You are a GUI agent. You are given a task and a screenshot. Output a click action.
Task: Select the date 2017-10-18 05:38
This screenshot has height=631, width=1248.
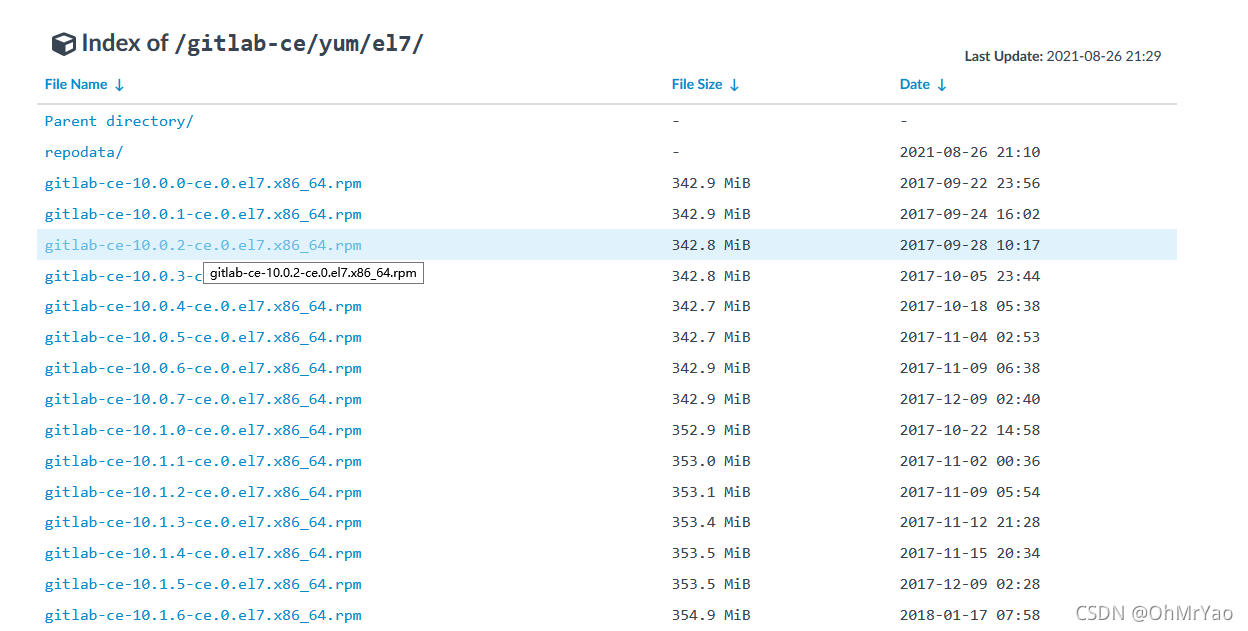click(x=970, y=306)
